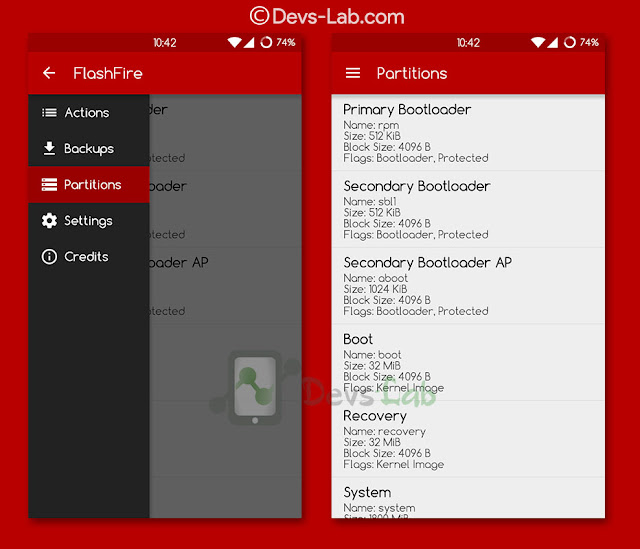Tap cellular signal icon on left phone
This screenshot has width=640, height=549.
249,42
